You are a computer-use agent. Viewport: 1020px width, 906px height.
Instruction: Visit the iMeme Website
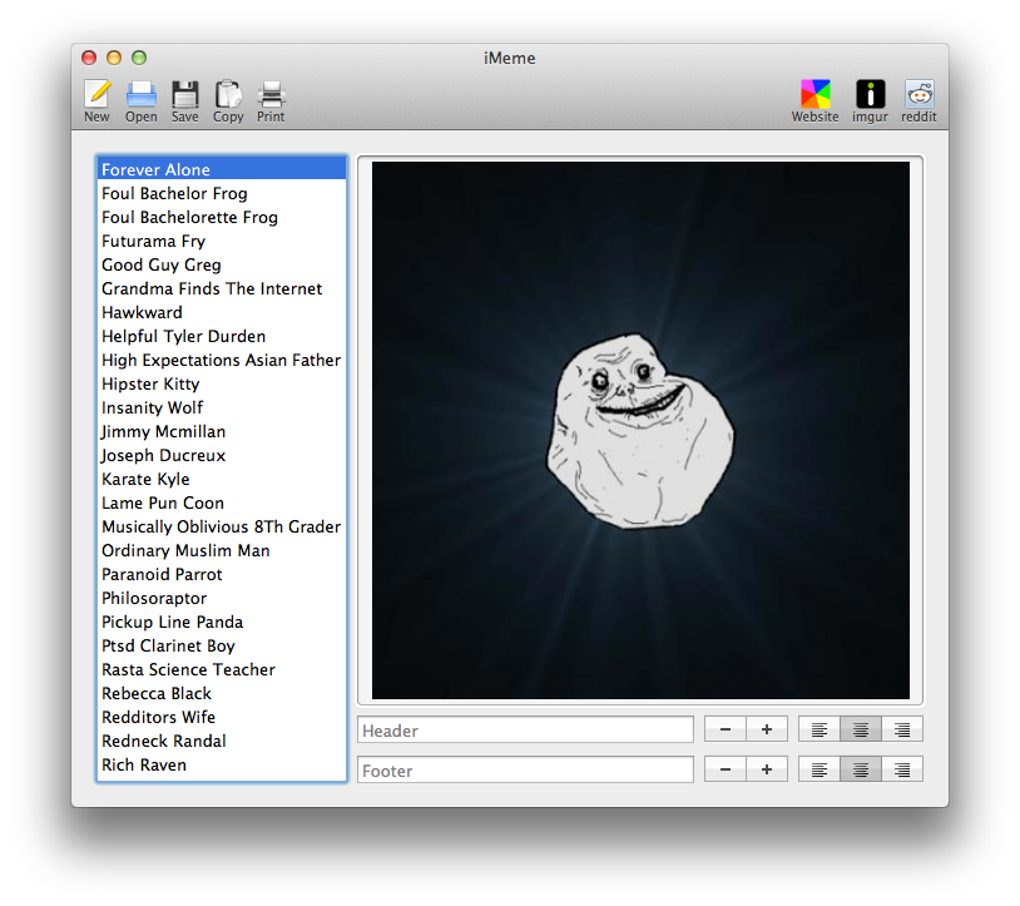tap(815, 101)
